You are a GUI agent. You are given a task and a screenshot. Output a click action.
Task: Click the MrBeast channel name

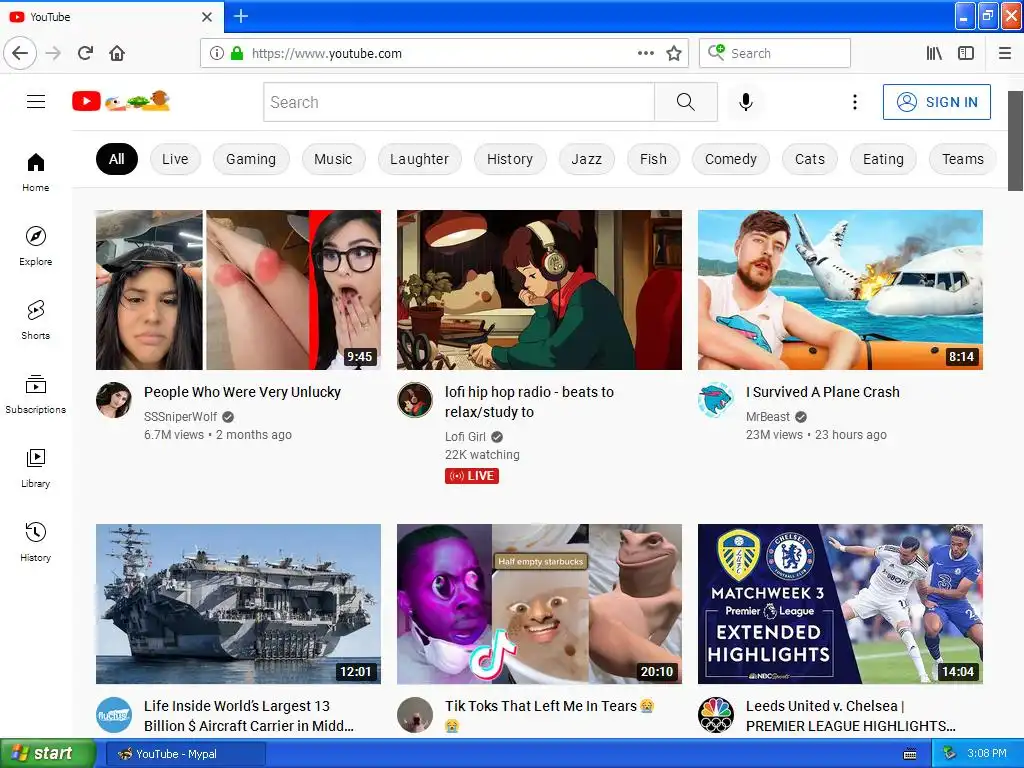pos(768,417)
